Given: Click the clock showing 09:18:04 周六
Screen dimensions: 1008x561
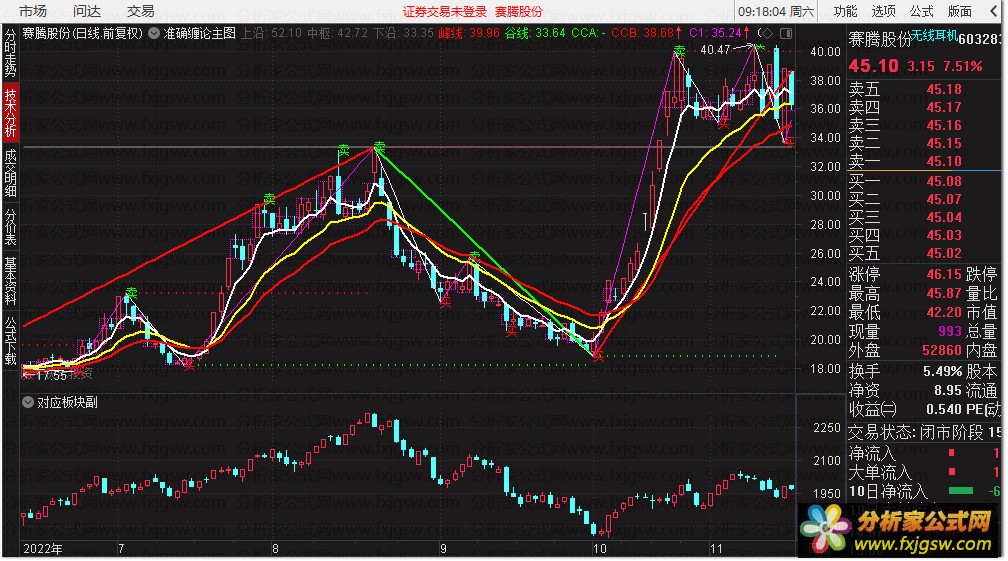Looking at the screenshot, I should (x=775, y=12).
